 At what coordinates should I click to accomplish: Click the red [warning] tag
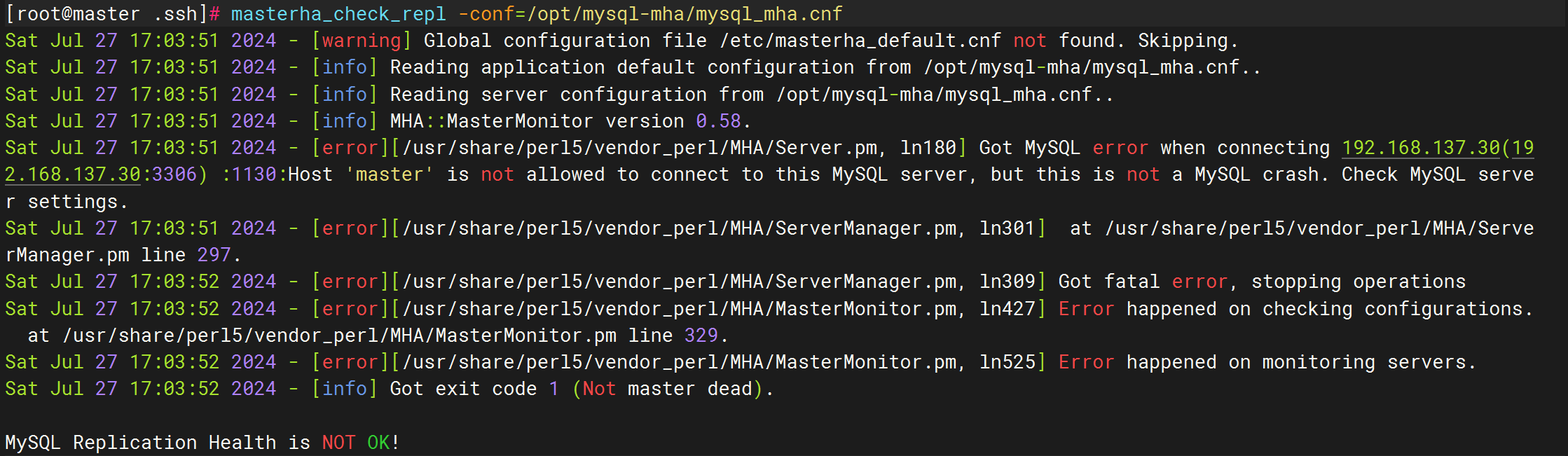pyautogui.click(x=362, y=41)
